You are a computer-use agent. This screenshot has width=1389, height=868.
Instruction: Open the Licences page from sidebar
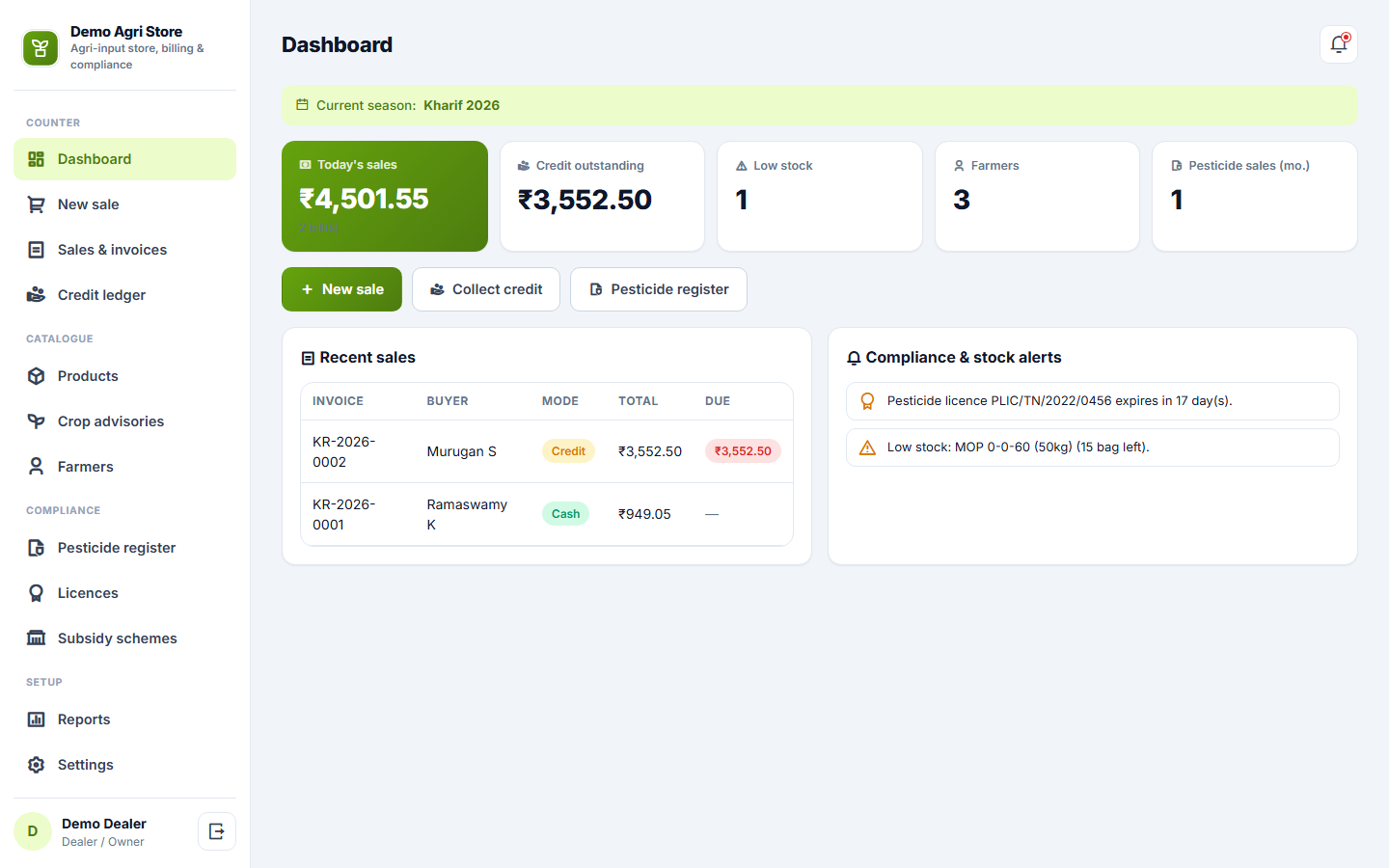click(x=125, y=593)
